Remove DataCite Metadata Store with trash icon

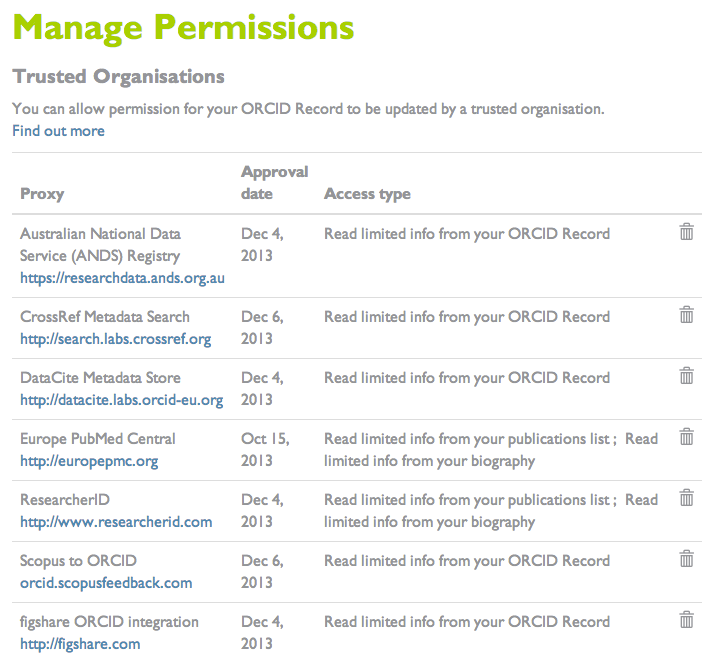click(687, 376)
